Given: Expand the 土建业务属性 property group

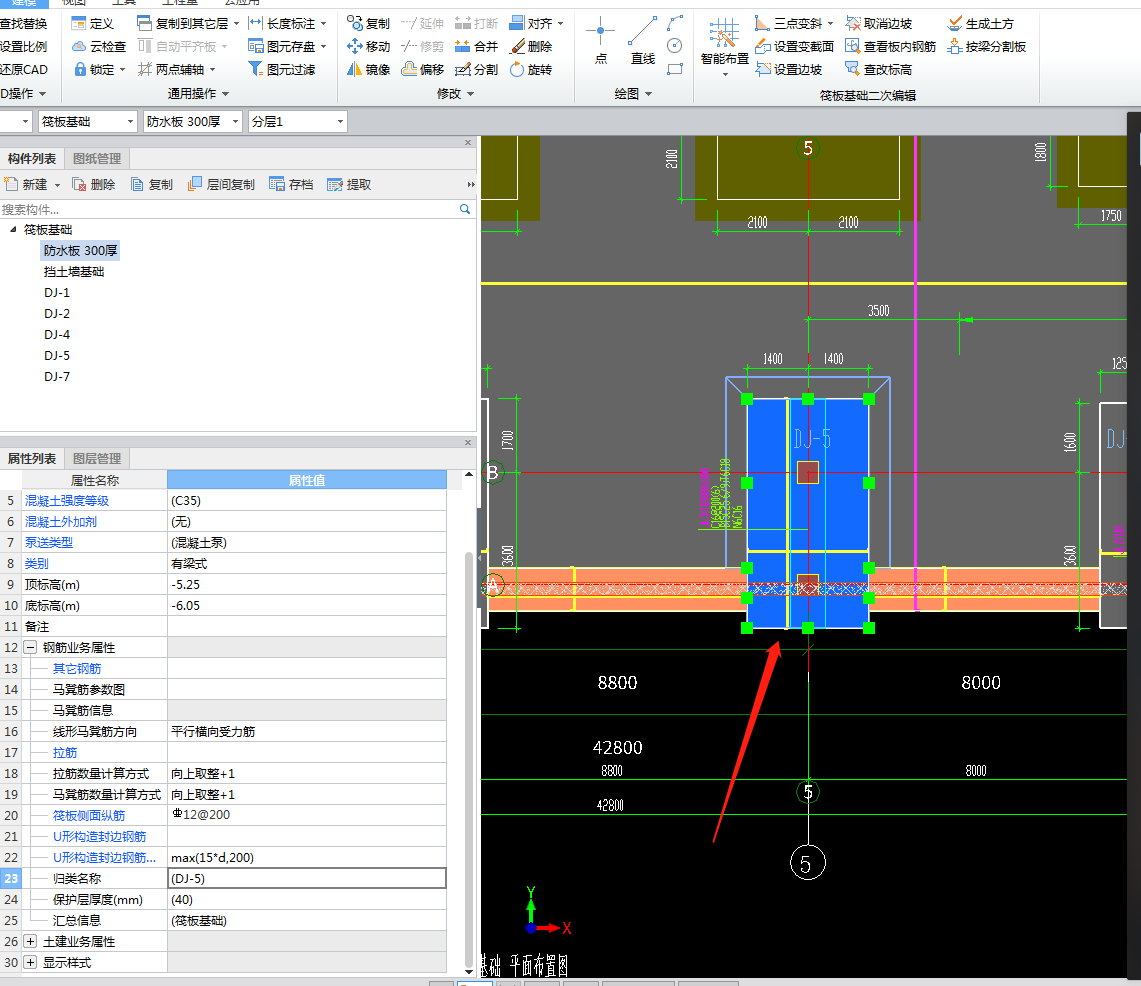Looking at the screenshot, I should 30,941.
